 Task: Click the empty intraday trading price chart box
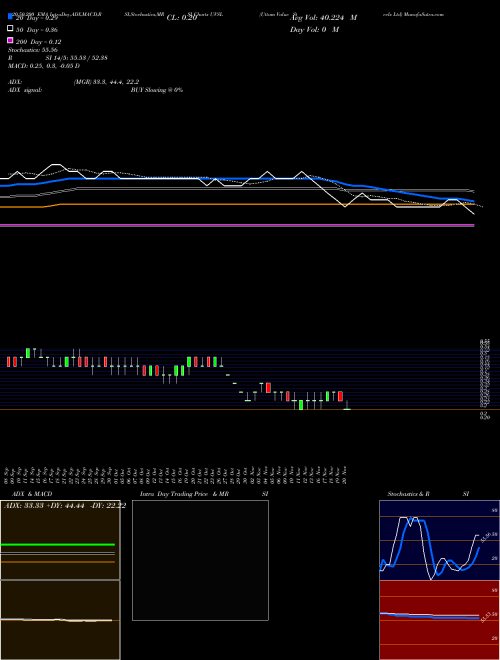[200, 560]
